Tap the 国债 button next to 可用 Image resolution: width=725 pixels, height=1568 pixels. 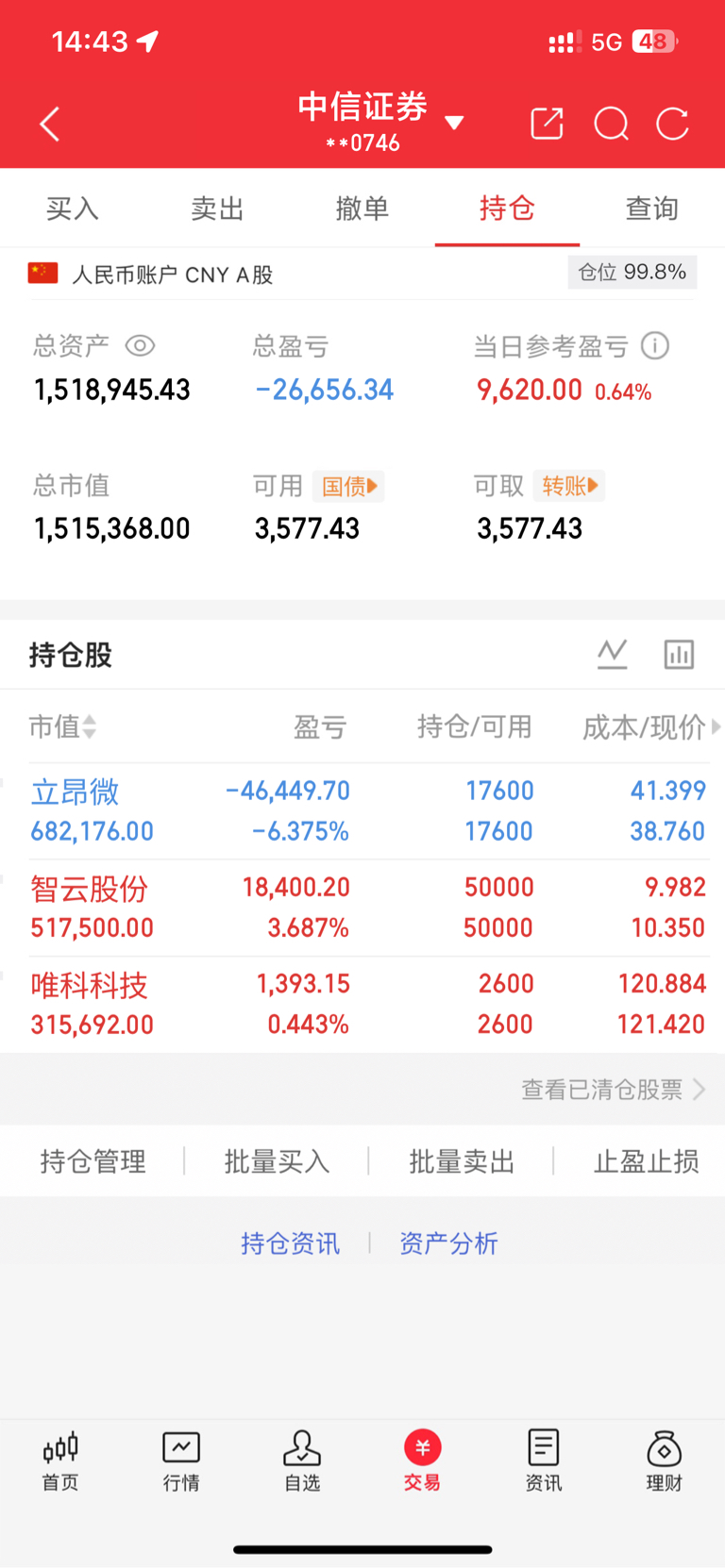(x=348, y=486)
